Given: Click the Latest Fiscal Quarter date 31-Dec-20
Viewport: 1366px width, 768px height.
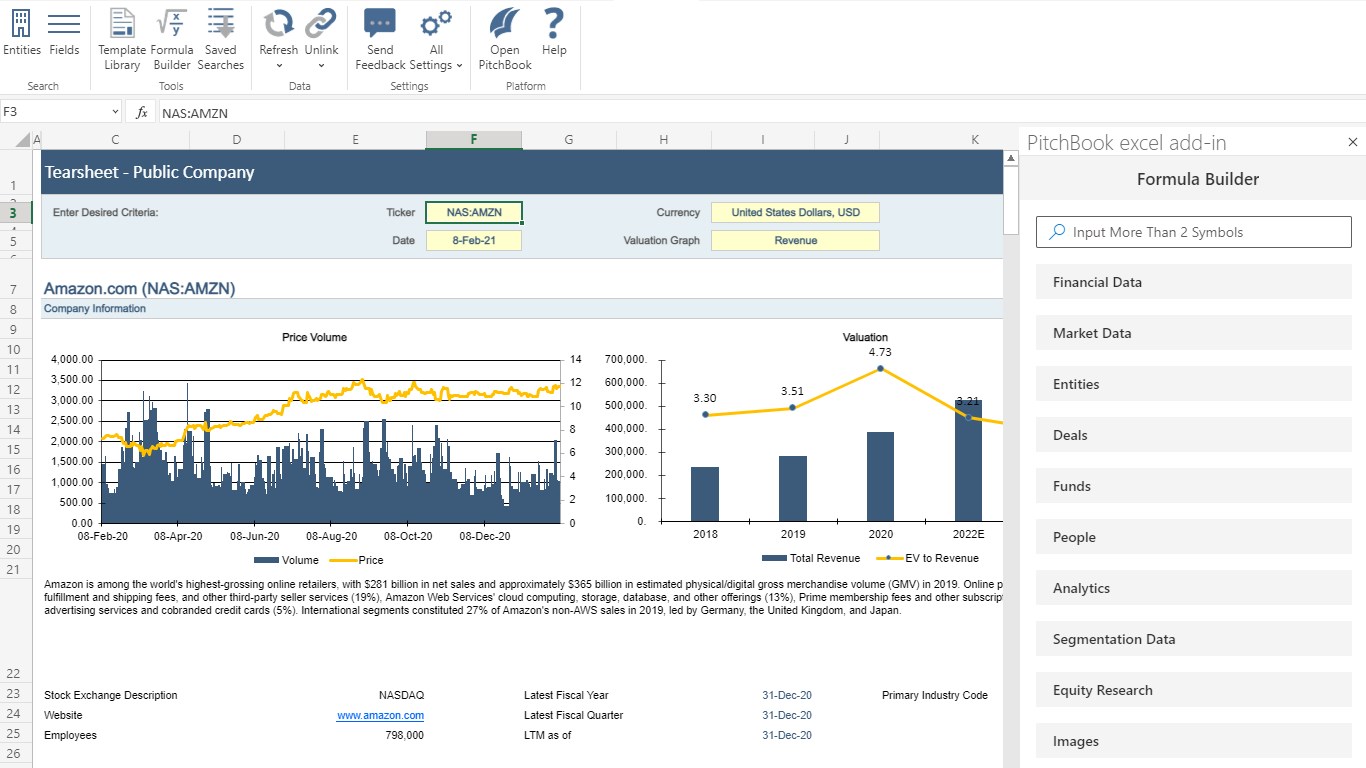Looking at the screenshot, I should coord(787,715).
